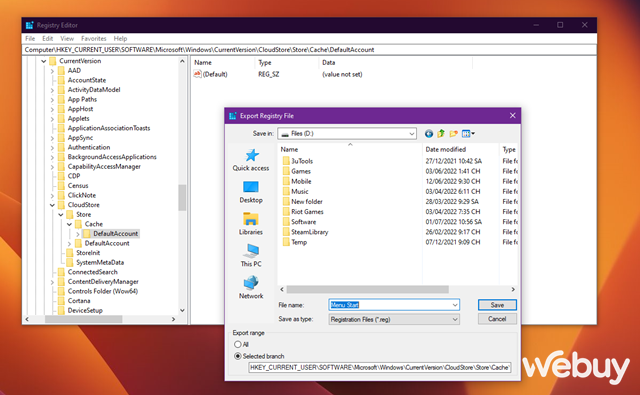Screen dimensions: 640x395
Task: Open the File menu in Registry Editor
Action: 30,38
